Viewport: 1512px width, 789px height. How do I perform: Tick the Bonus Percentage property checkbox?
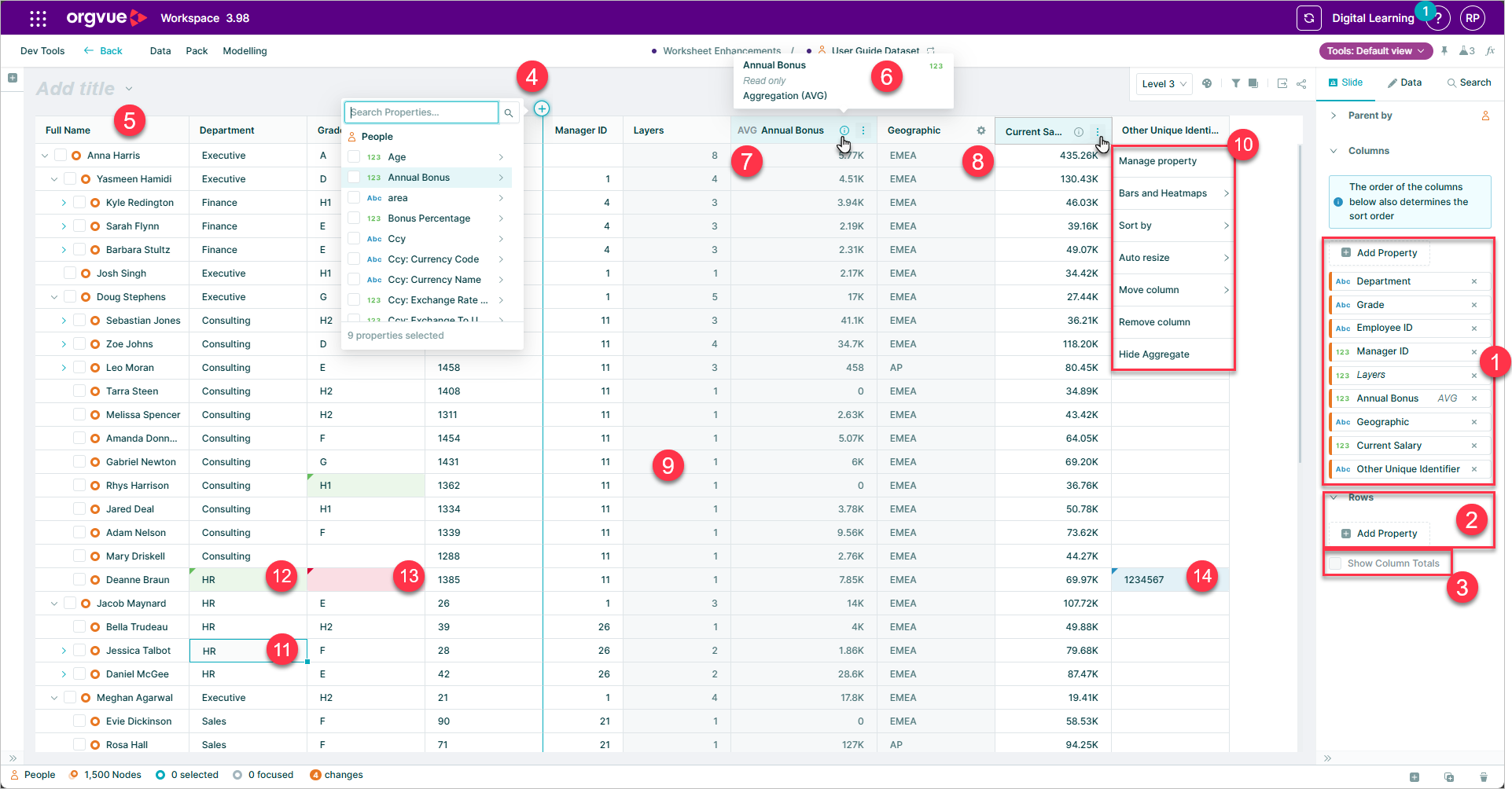(354, 218)
